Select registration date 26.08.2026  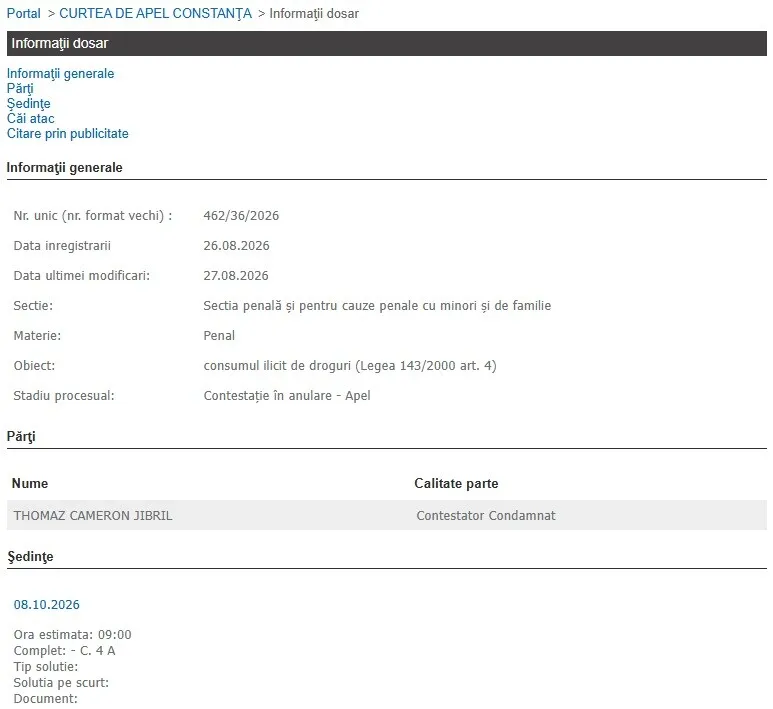[236, 246]
